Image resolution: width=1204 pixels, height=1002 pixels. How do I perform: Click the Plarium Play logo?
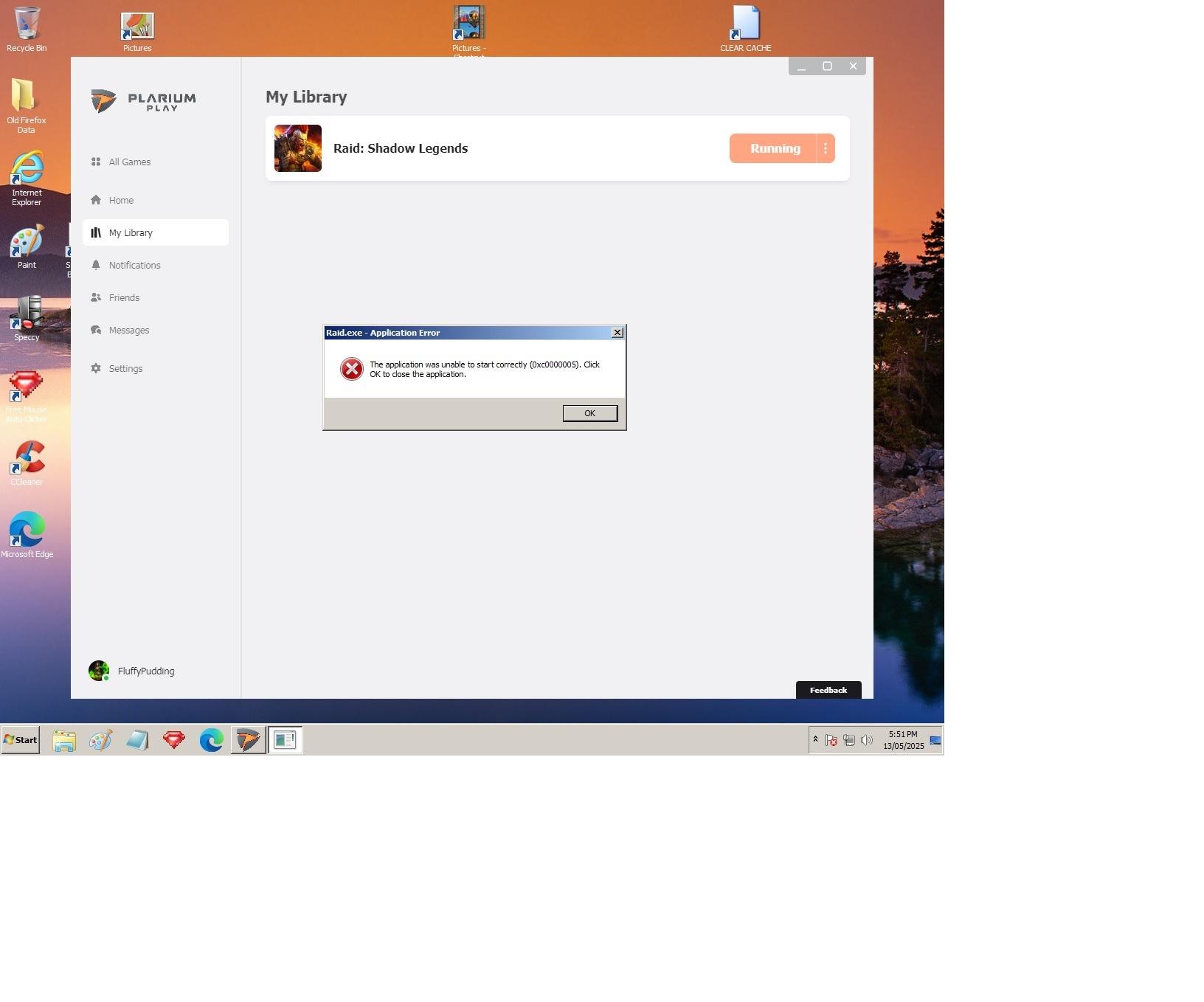[144, 101]
